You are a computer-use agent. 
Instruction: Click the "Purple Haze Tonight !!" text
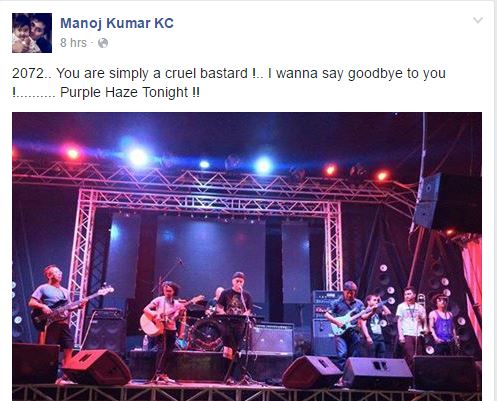(x=130, y=92)
